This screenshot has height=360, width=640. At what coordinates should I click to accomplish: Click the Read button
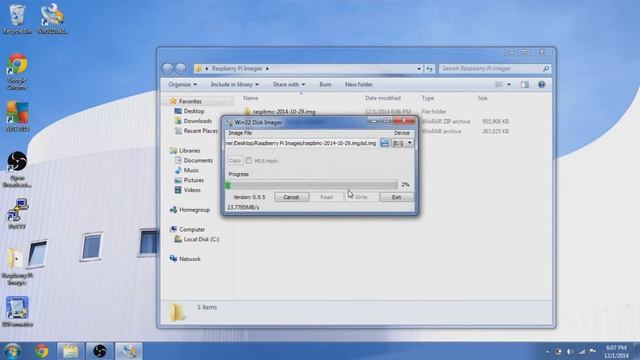(326, 197)
